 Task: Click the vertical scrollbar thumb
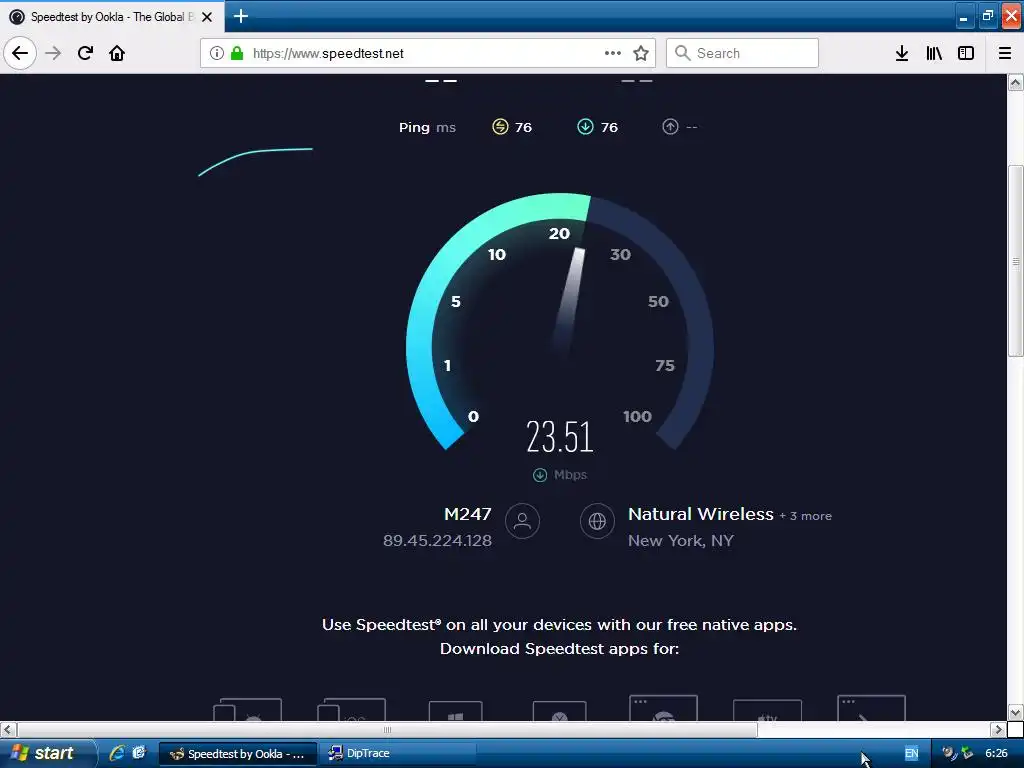coord(1016,261)
